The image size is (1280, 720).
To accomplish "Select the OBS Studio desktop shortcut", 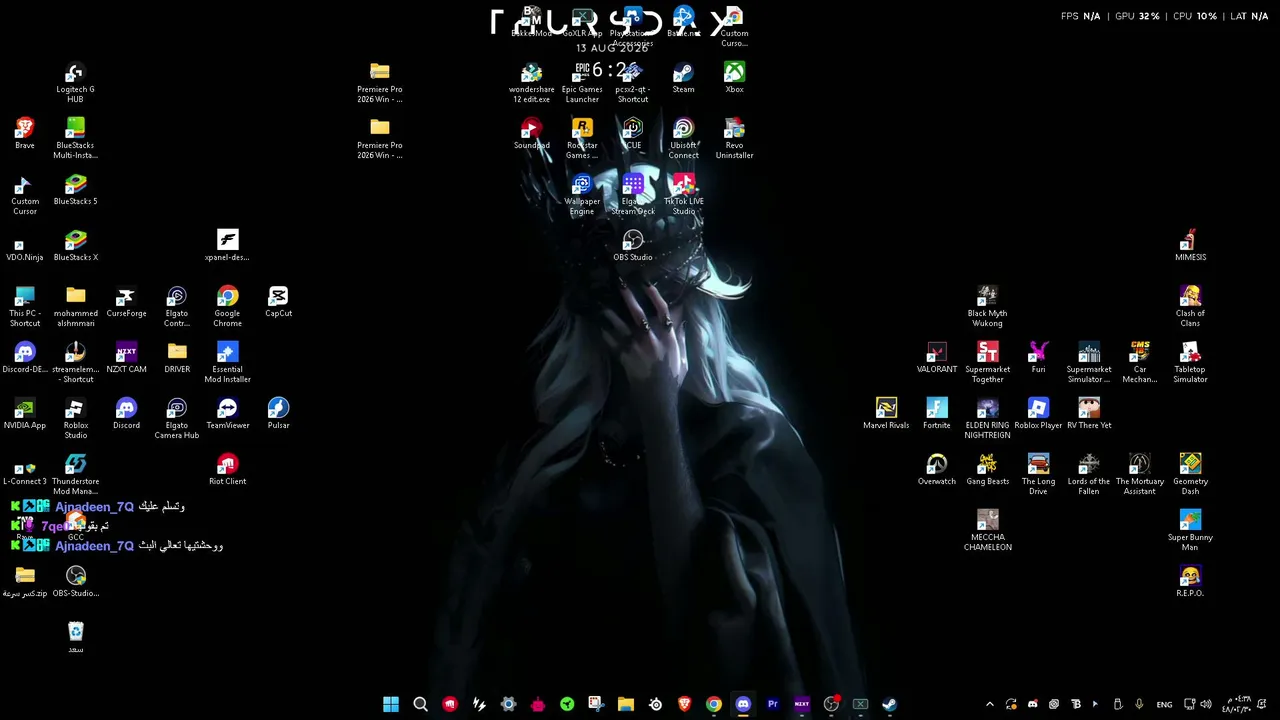I will [x=632, y=246].
